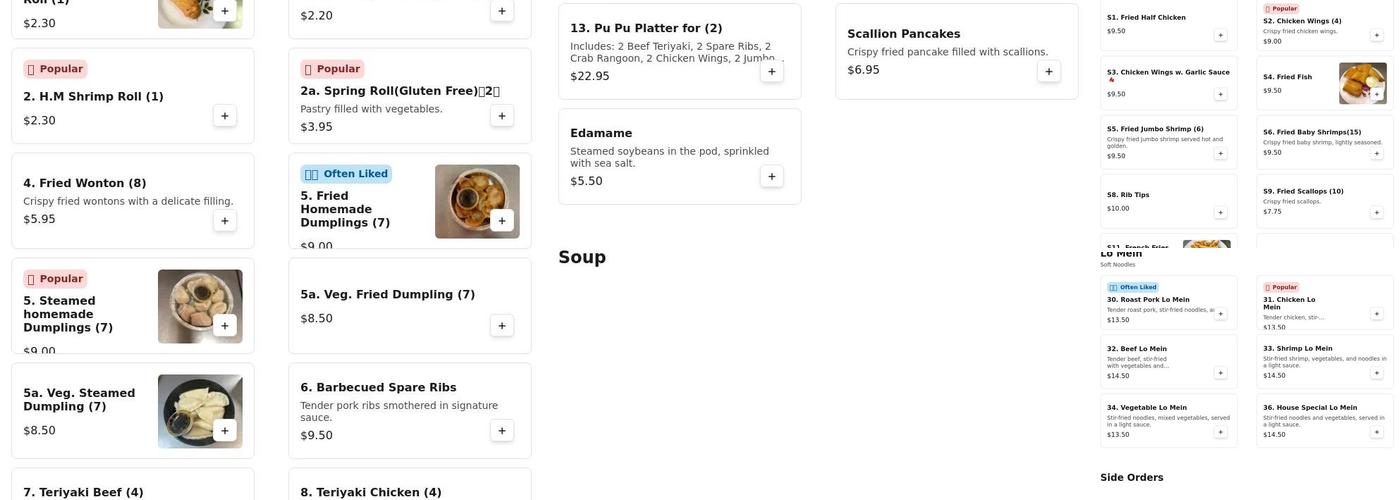Add S8. Rib Tips using plus icon

[1220, 212]
